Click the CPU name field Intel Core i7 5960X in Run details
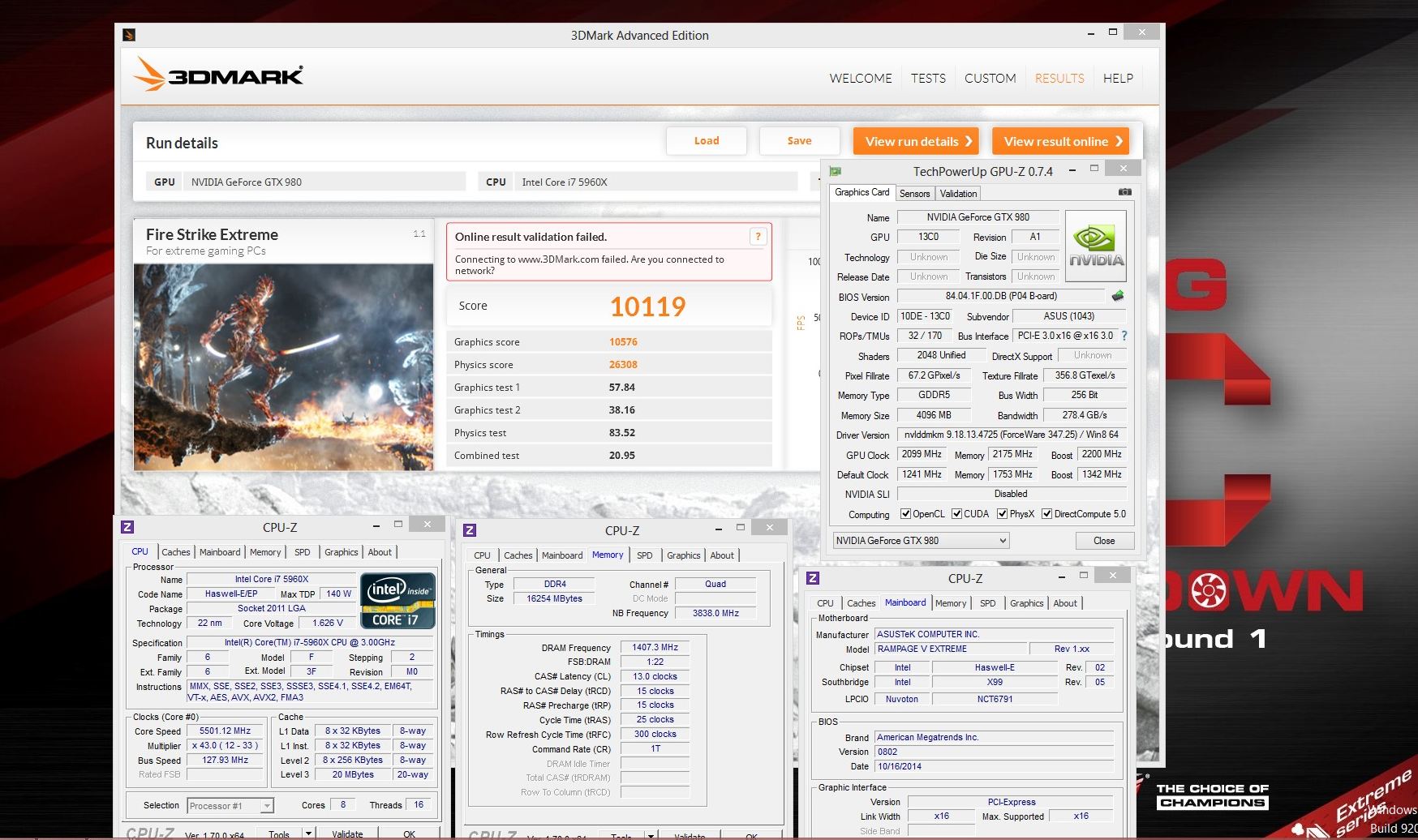 pyautogui.click(x=655, y=182)
